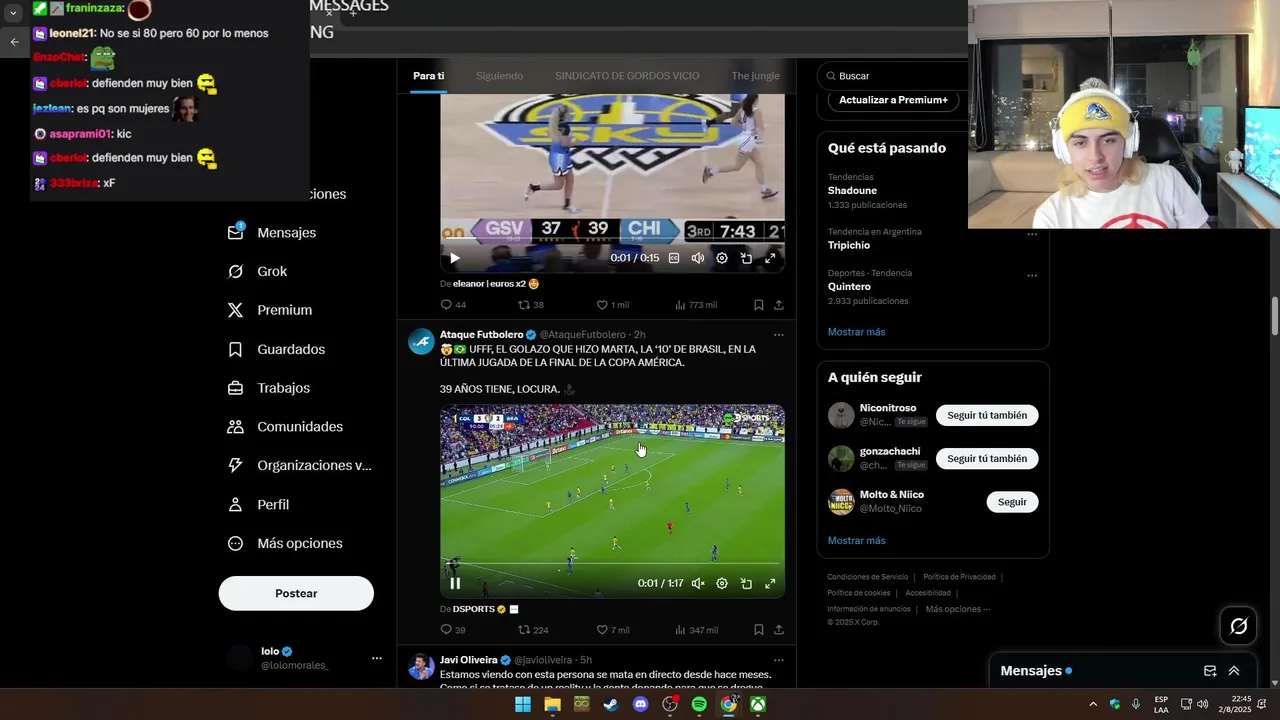1280x720 pixels.
Task: Open the Premium sidebar item
Action: point(270,310)
